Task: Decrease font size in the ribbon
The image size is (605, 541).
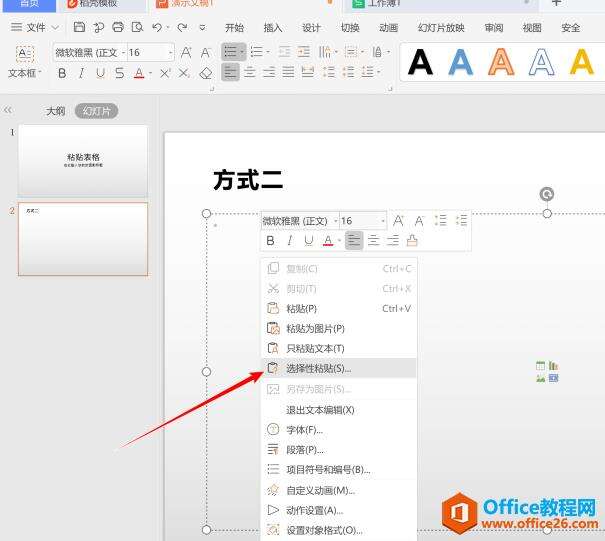Action: click(x=206, y=52)
